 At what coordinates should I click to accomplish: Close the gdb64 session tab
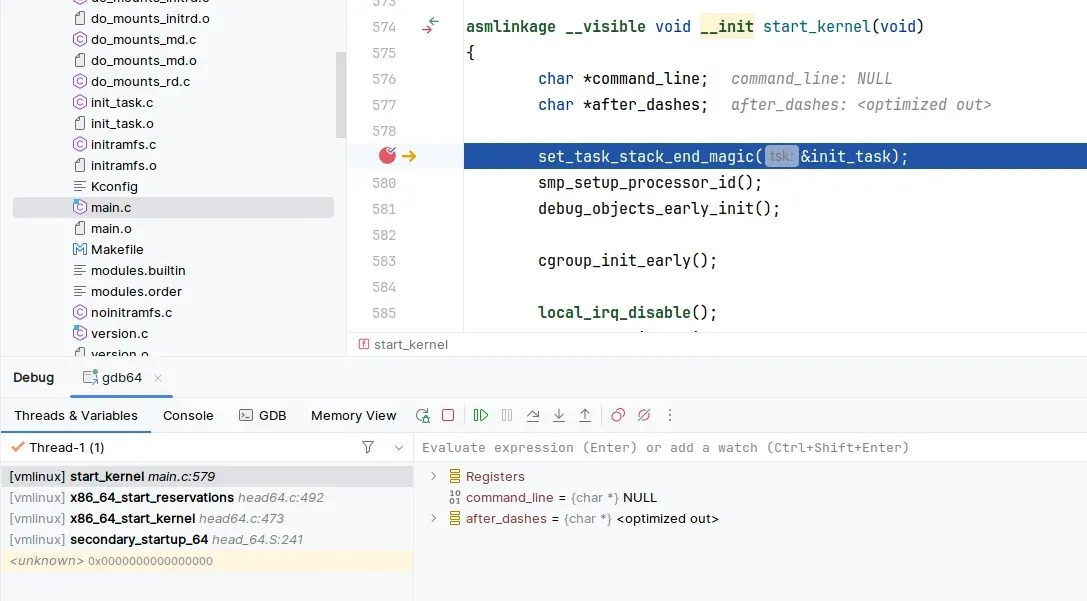(158, 378)
